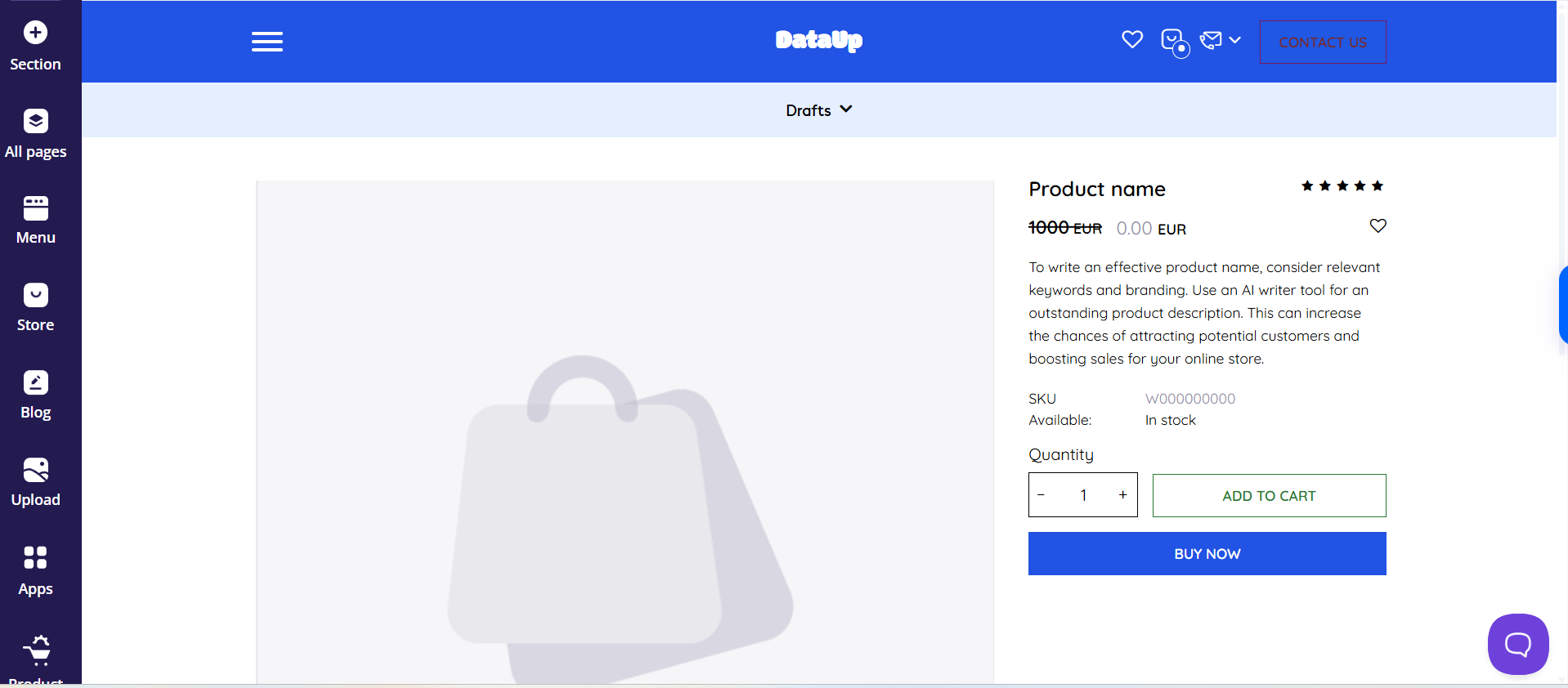Decrease quantity with the minus button

coord(1041,494)
